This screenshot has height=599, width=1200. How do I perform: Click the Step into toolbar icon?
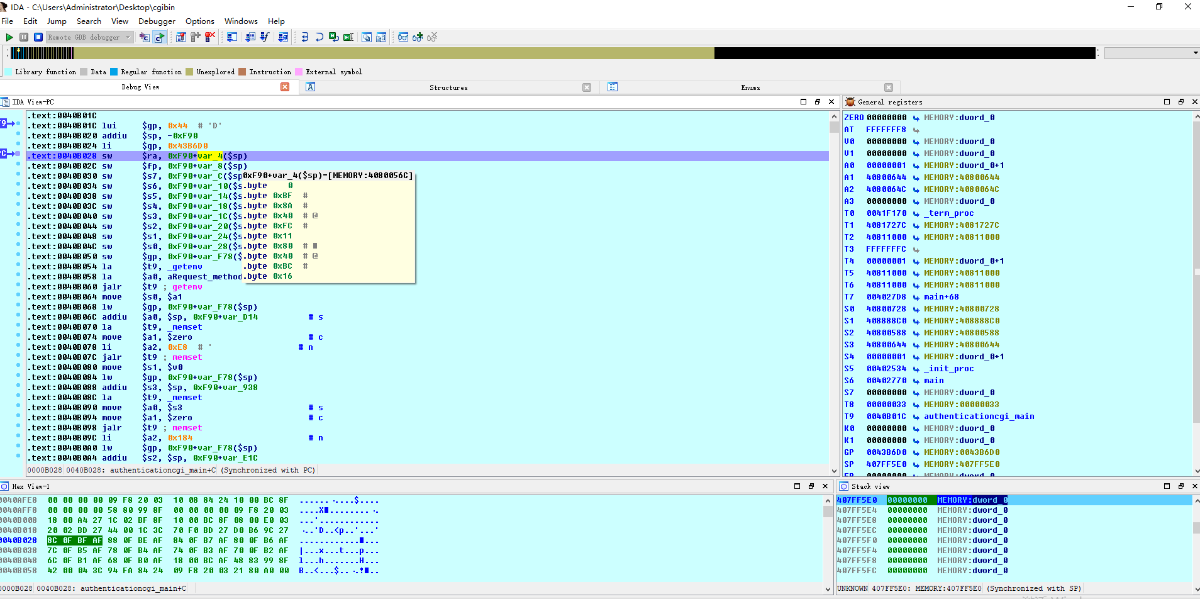pyautogui.click(x=304, y=37)
